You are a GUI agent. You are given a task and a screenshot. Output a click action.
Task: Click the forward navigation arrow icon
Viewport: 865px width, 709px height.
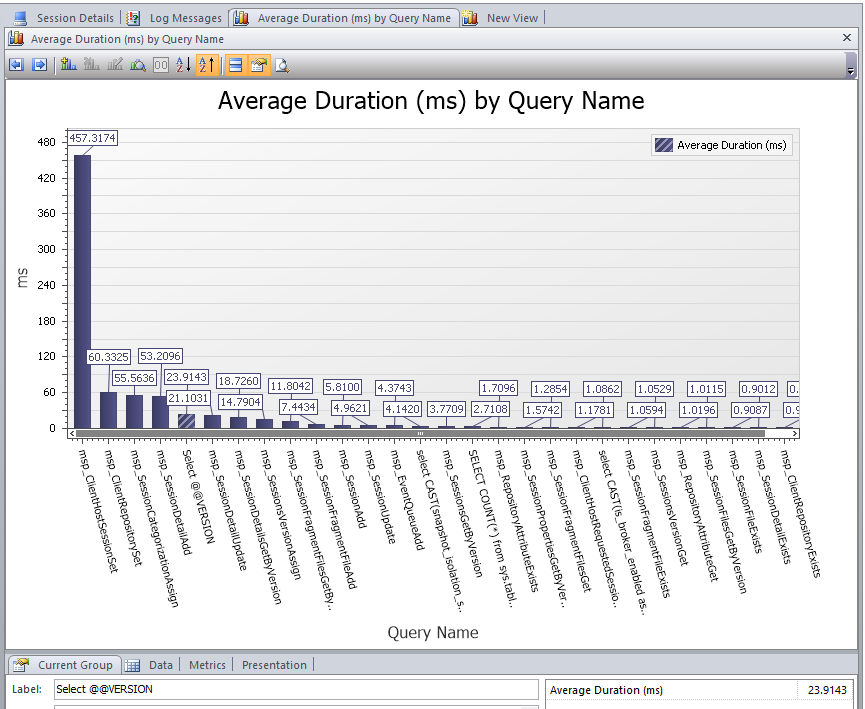pos(40,65)
